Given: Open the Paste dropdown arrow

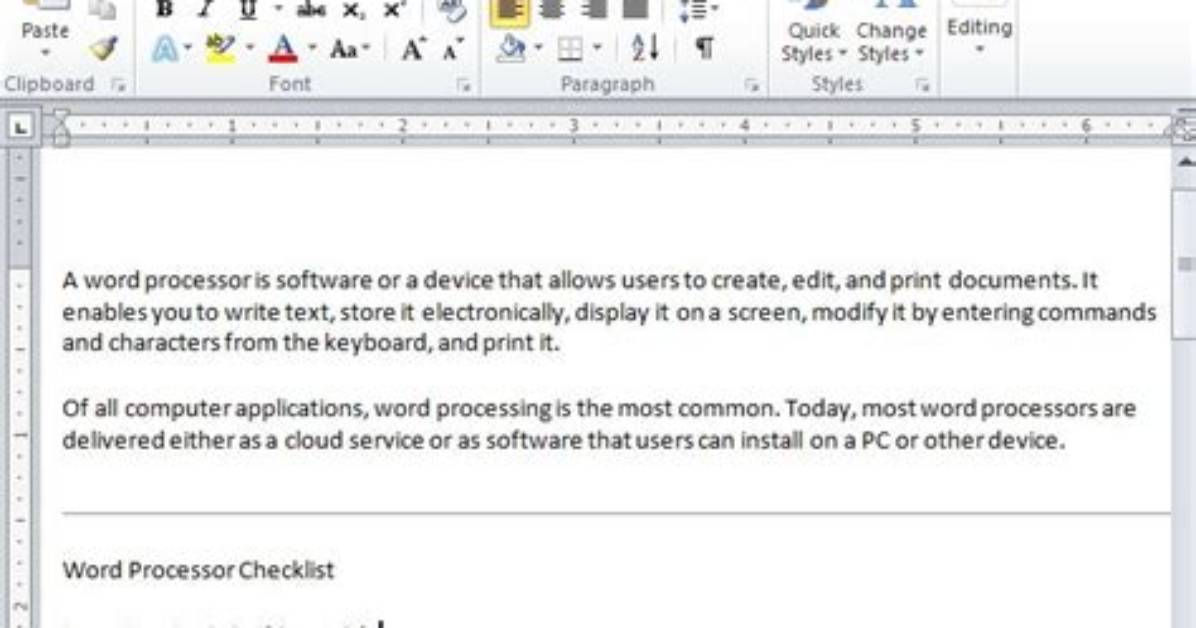Looking at the screenshot, I should pos(45,53).
